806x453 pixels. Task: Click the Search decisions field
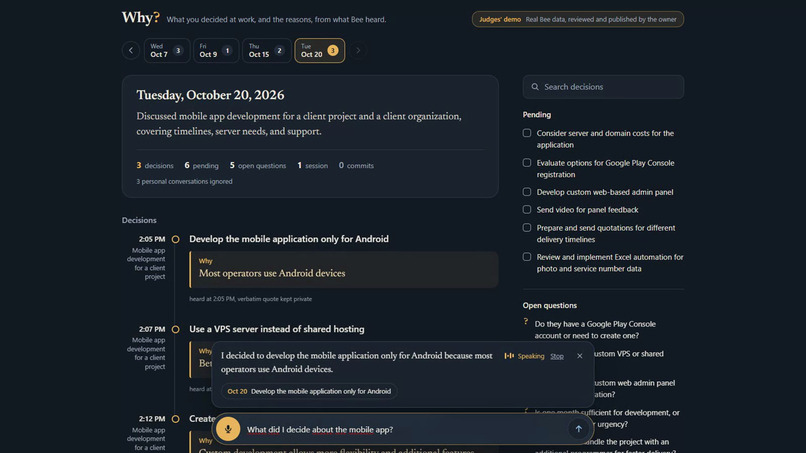point(603,87)
